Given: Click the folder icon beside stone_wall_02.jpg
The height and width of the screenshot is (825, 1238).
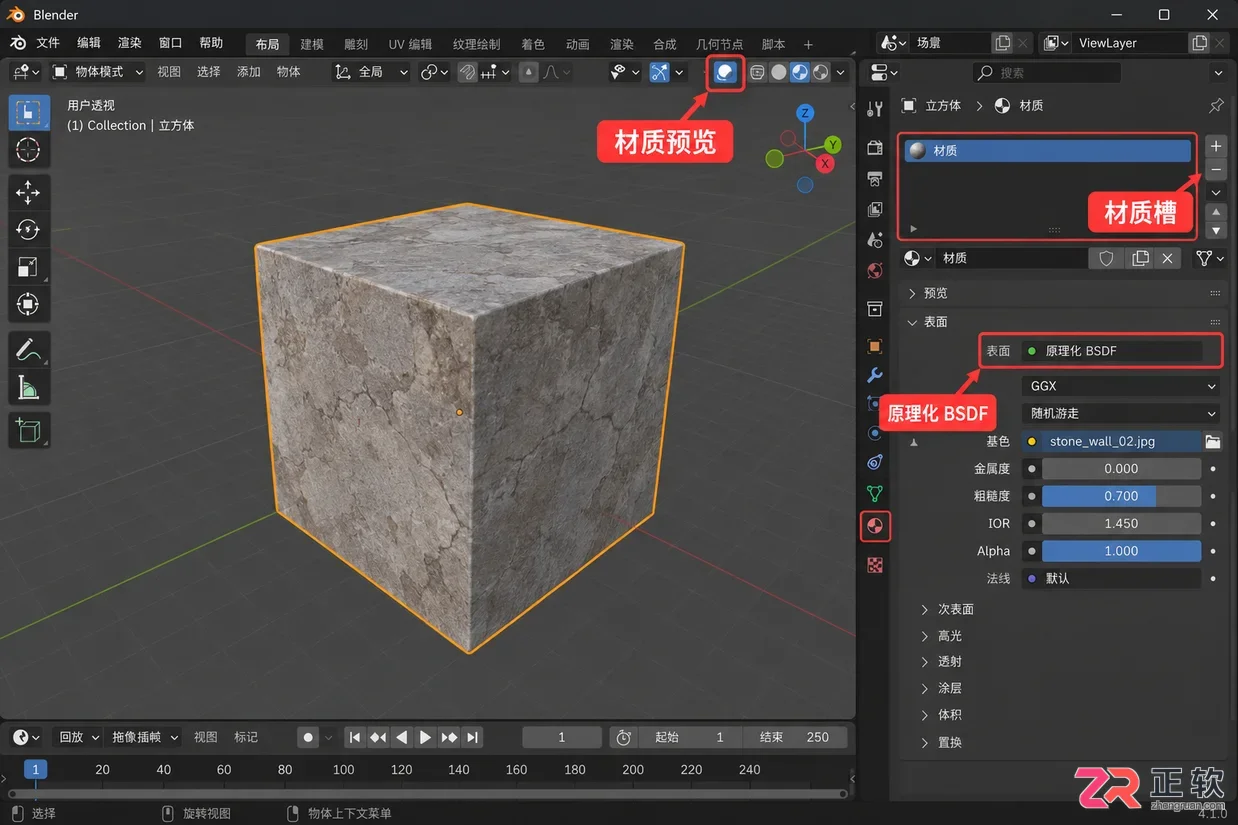Looking at the screenshot, I should point(1213,441).
